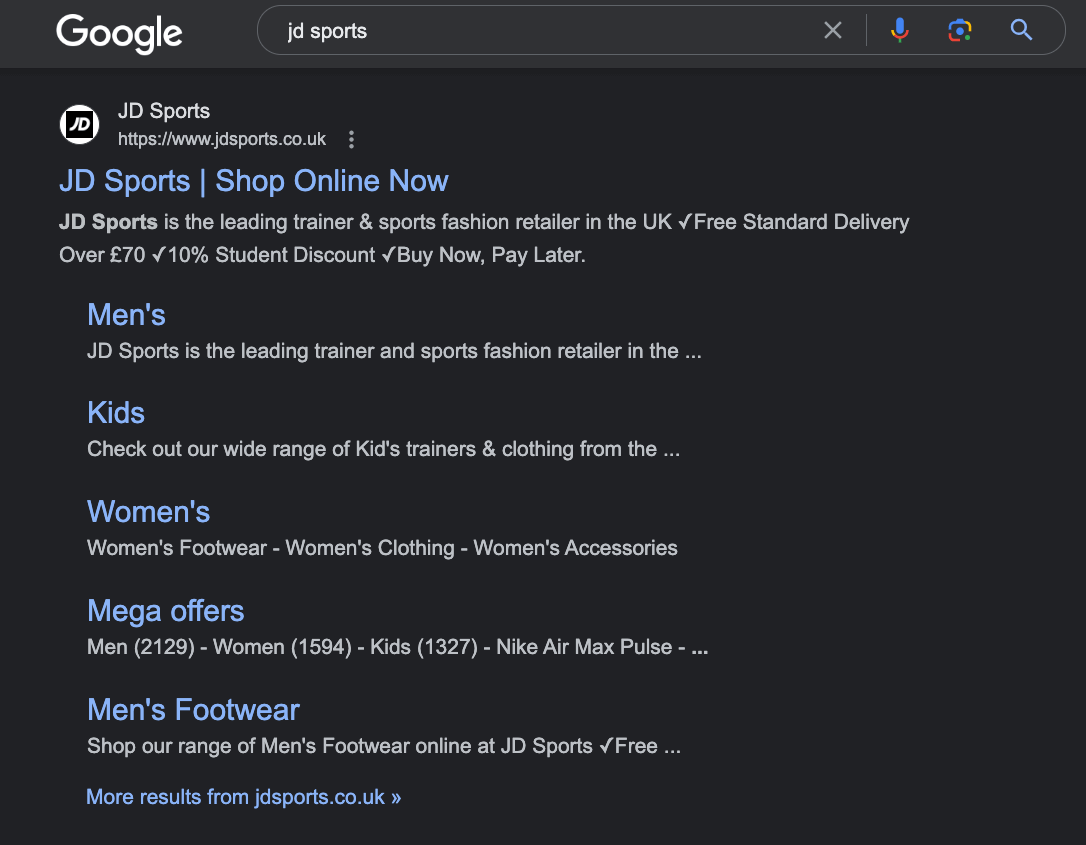The width and height of the screenshot is (1086, 845).
Task: Open the JD Sports | Shop Online Now result
Action: 253,181
